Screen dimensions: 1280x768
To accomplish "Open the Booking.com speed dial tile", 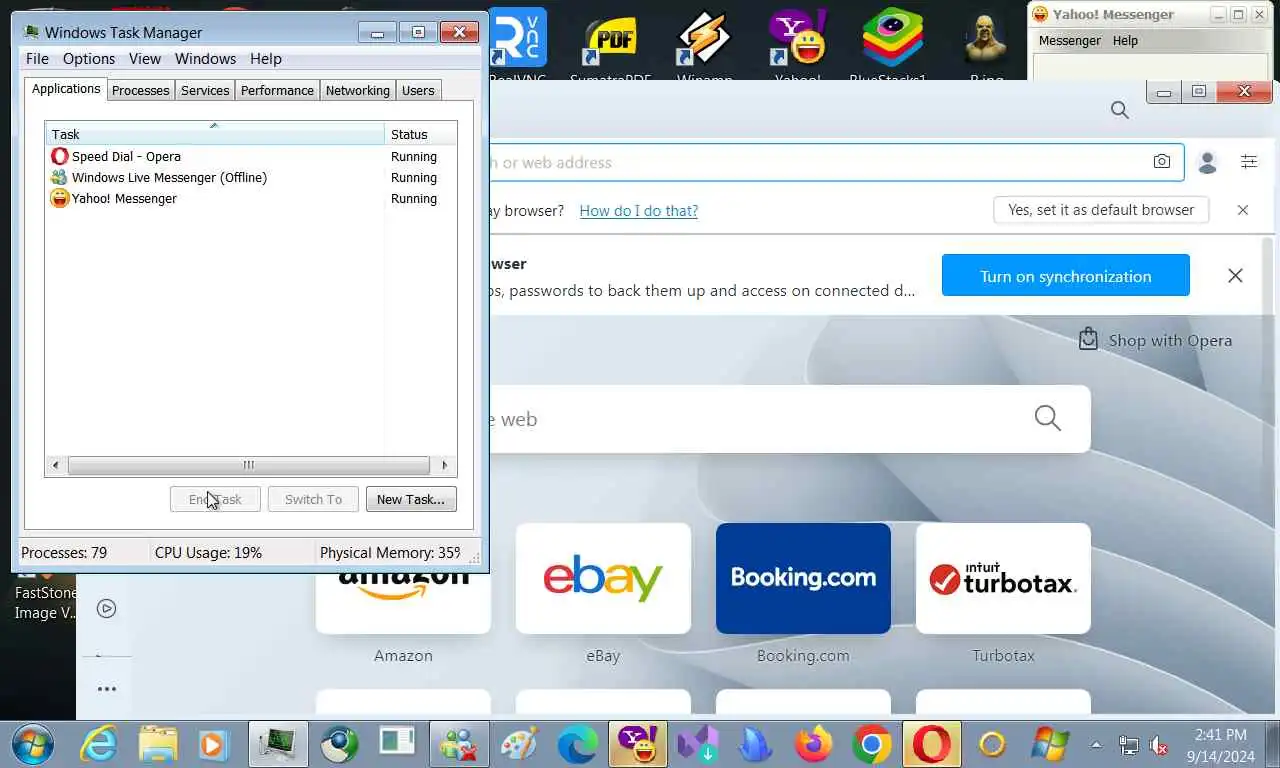I will (803, 578).
